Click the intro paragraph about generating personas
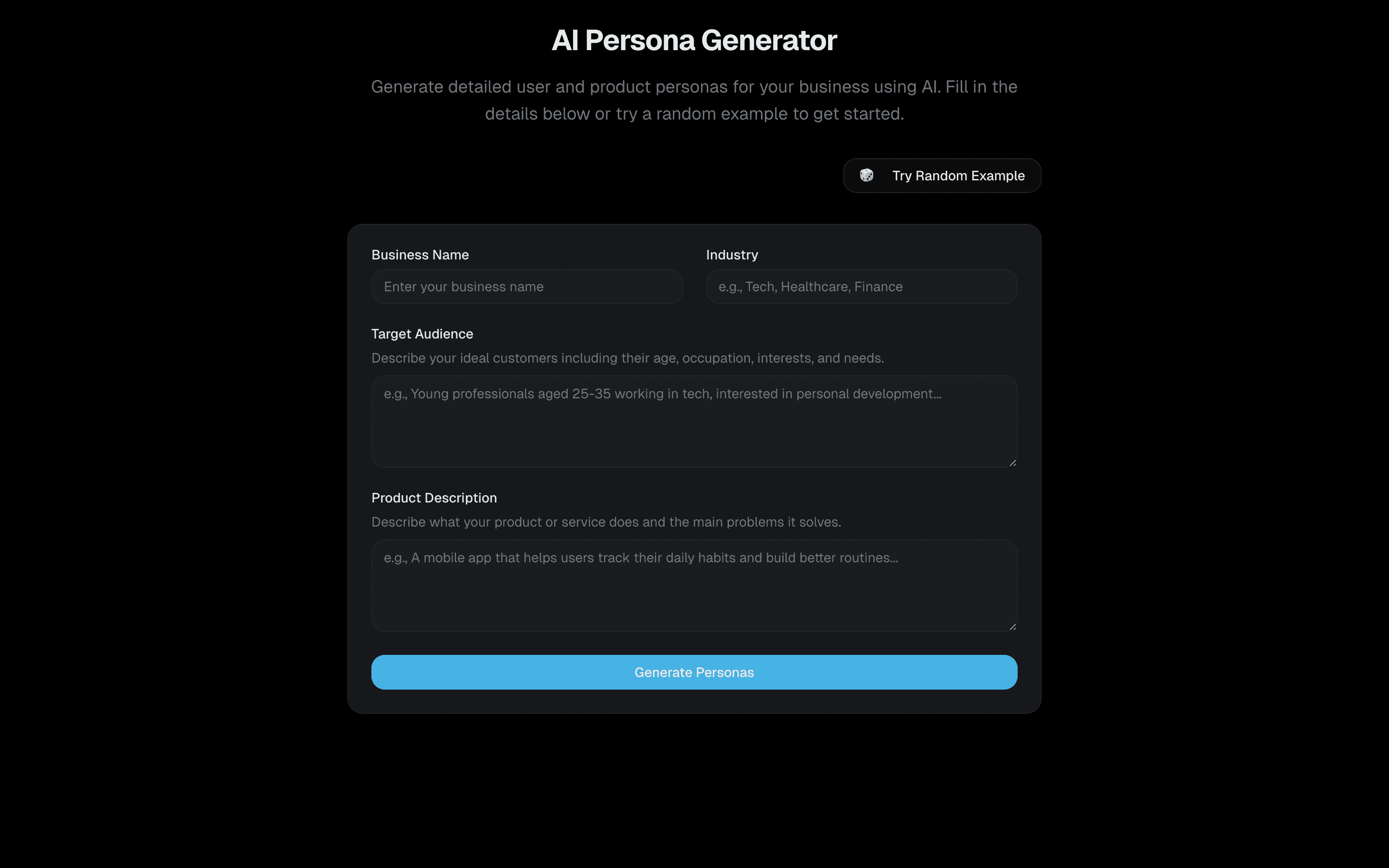 (x=694, y=100)
